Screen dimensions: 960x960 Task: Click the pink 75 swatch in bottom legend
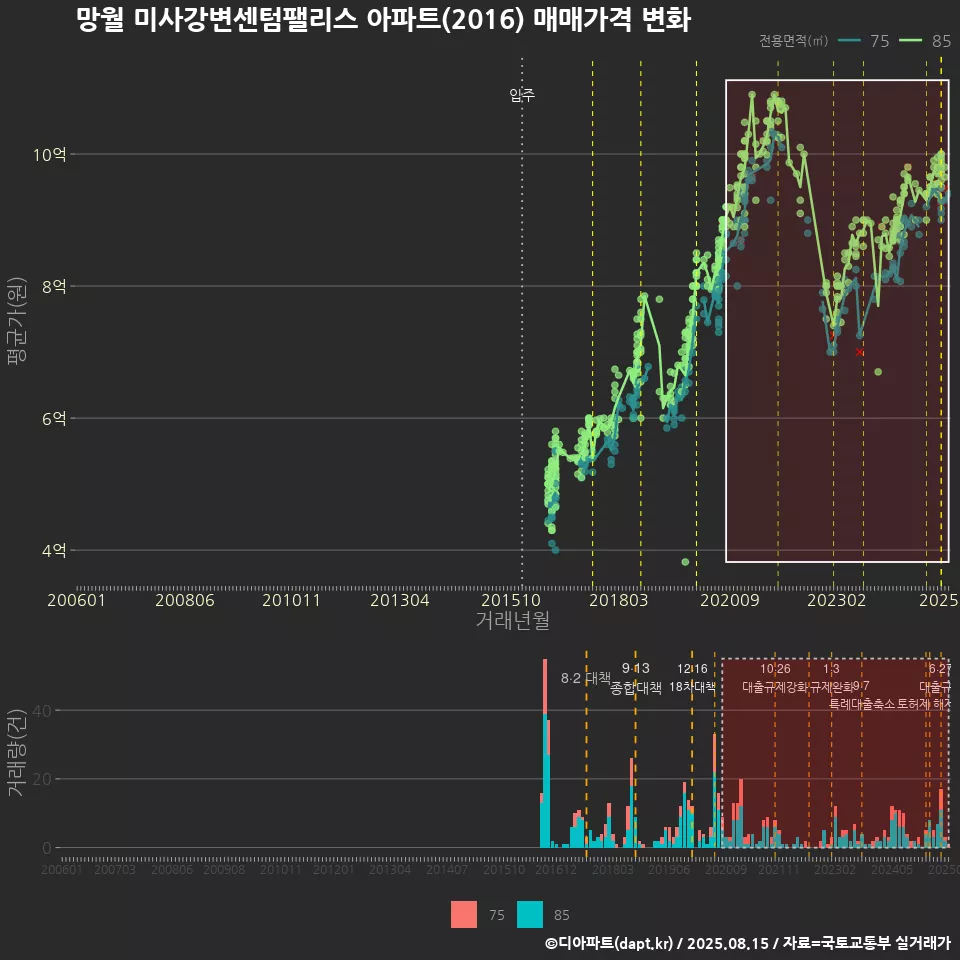point(463,915)
